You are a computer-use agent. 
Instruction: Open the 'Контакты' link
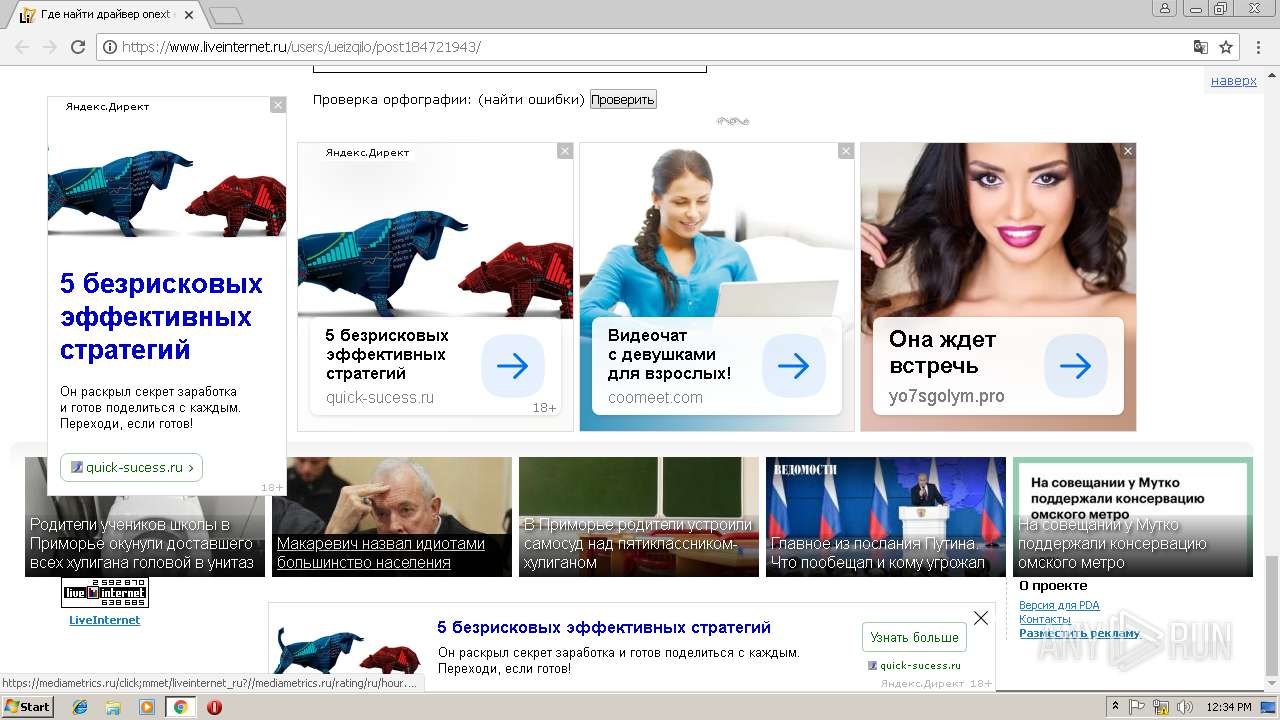(1045, 619)
